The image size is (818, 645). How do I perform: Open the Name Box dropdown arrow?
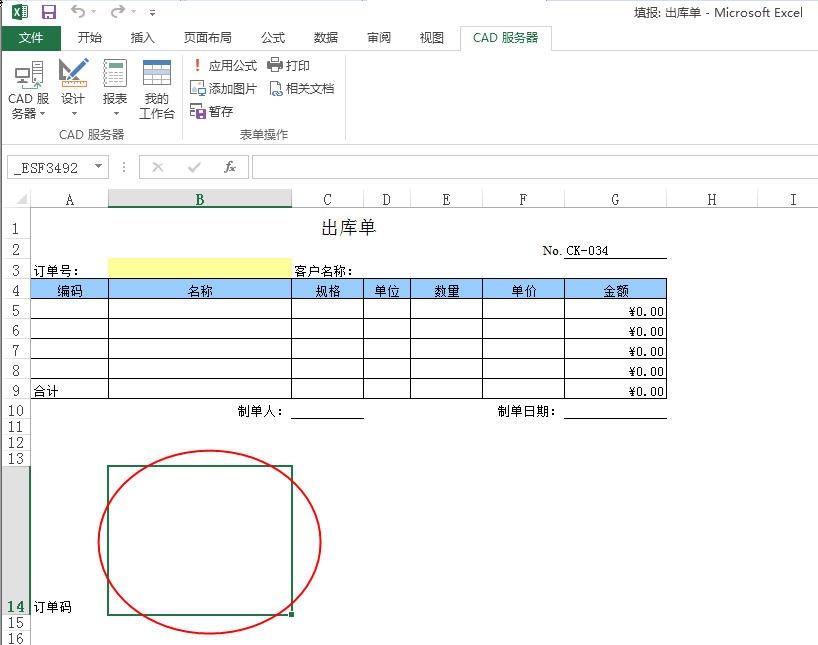pos(98,167)
